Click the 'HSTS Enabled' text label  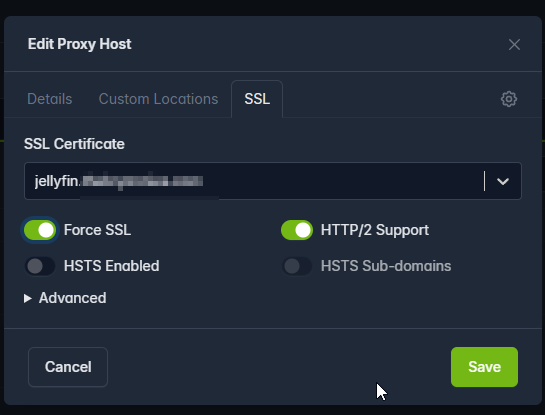112,266
